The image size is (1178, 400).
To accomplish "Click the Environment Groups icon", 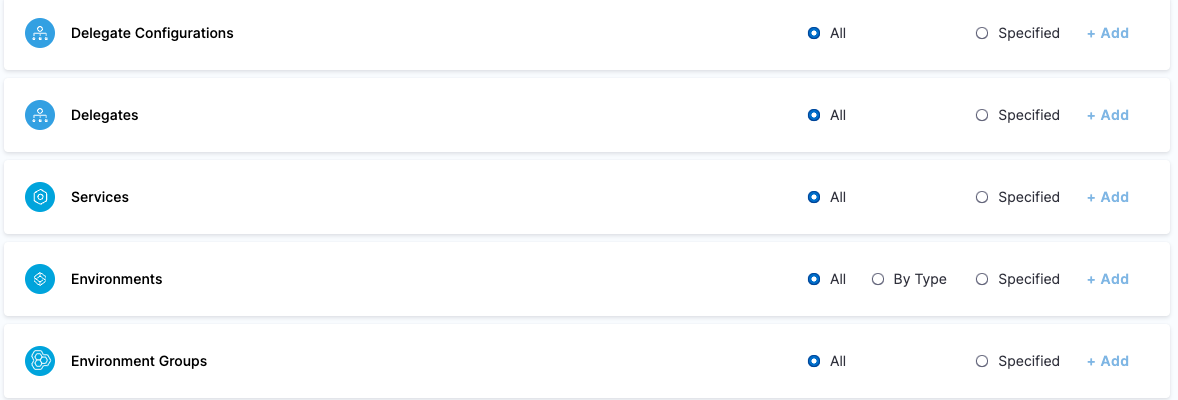I will click(x=40, y=361).
